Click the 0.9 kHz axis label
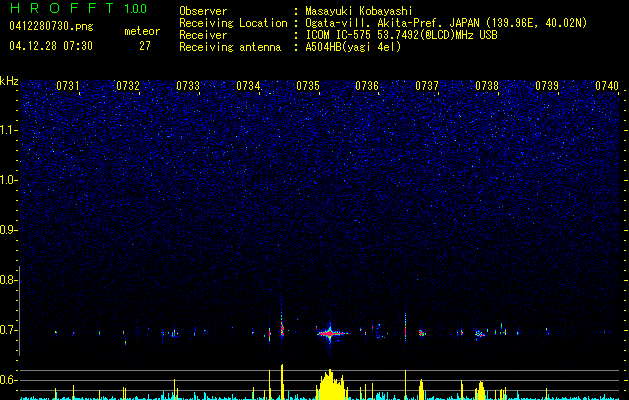 8,229
